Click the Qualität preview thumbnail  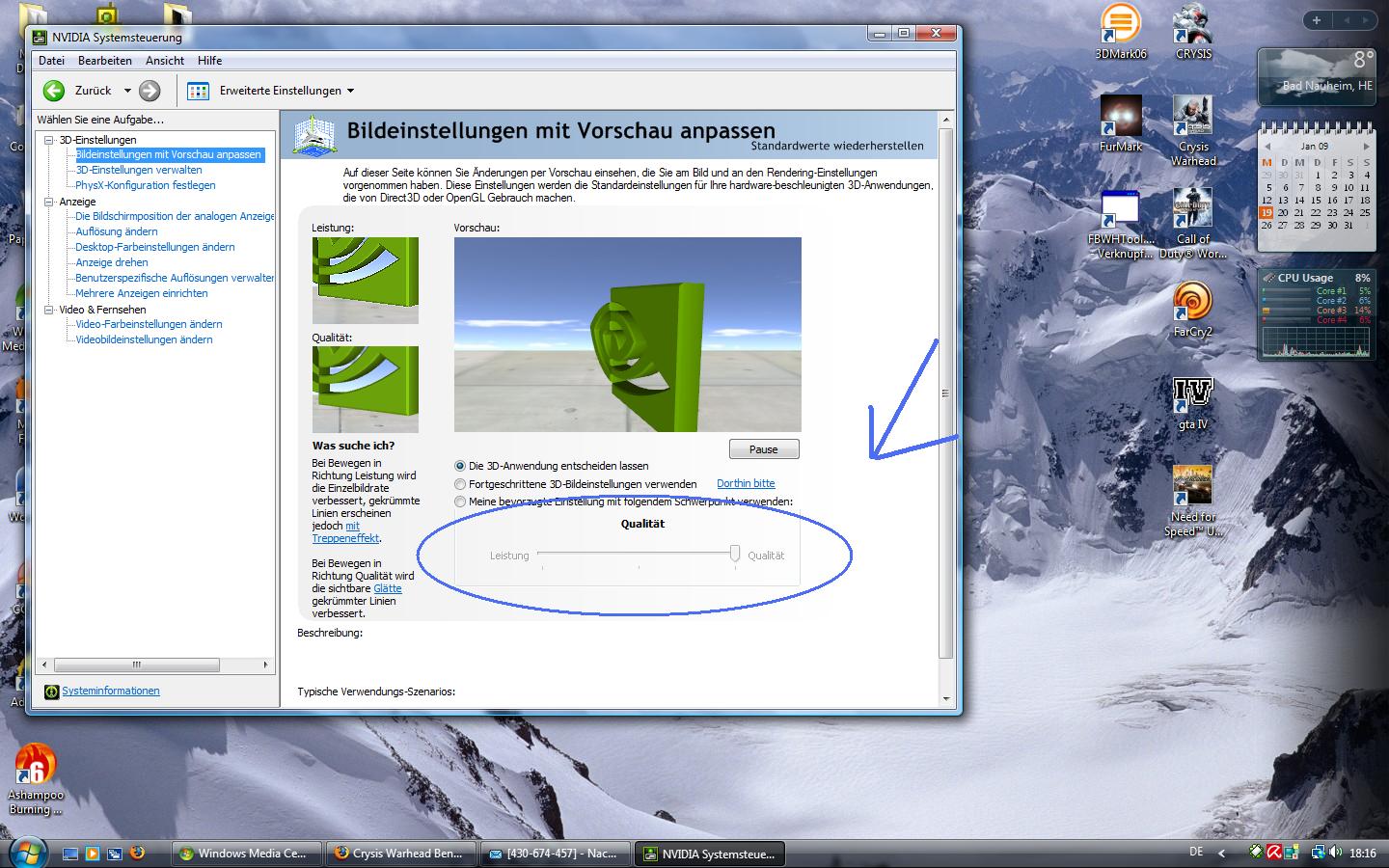[x=366, y=390]
